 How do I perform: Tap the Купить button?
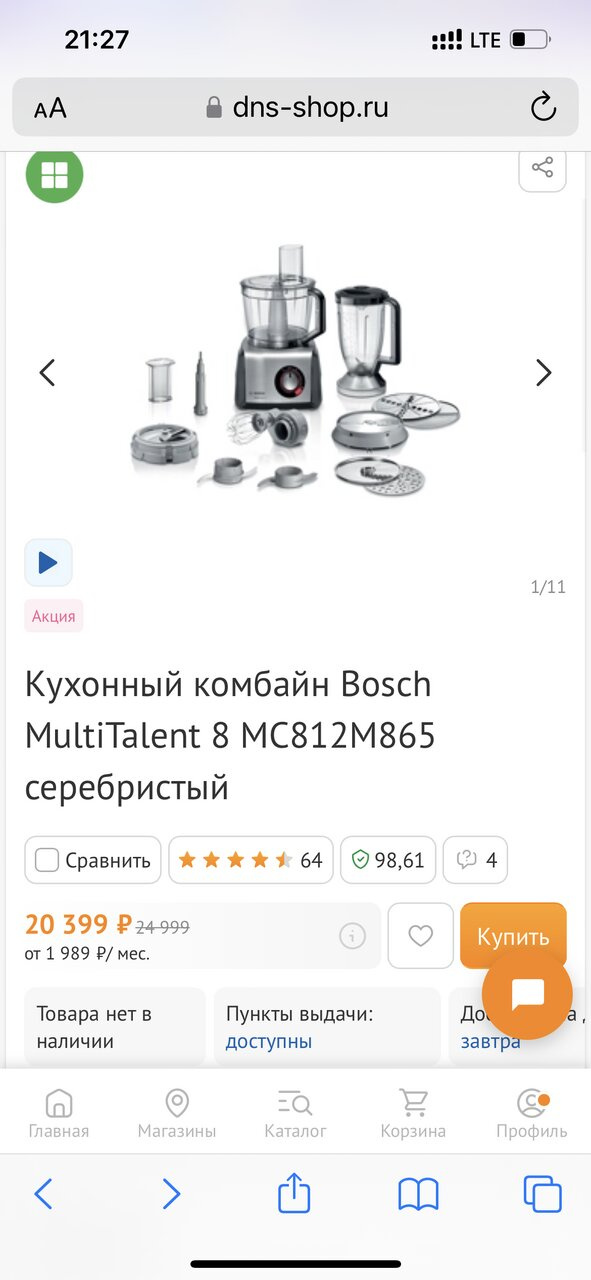click(x=513, y=936)
